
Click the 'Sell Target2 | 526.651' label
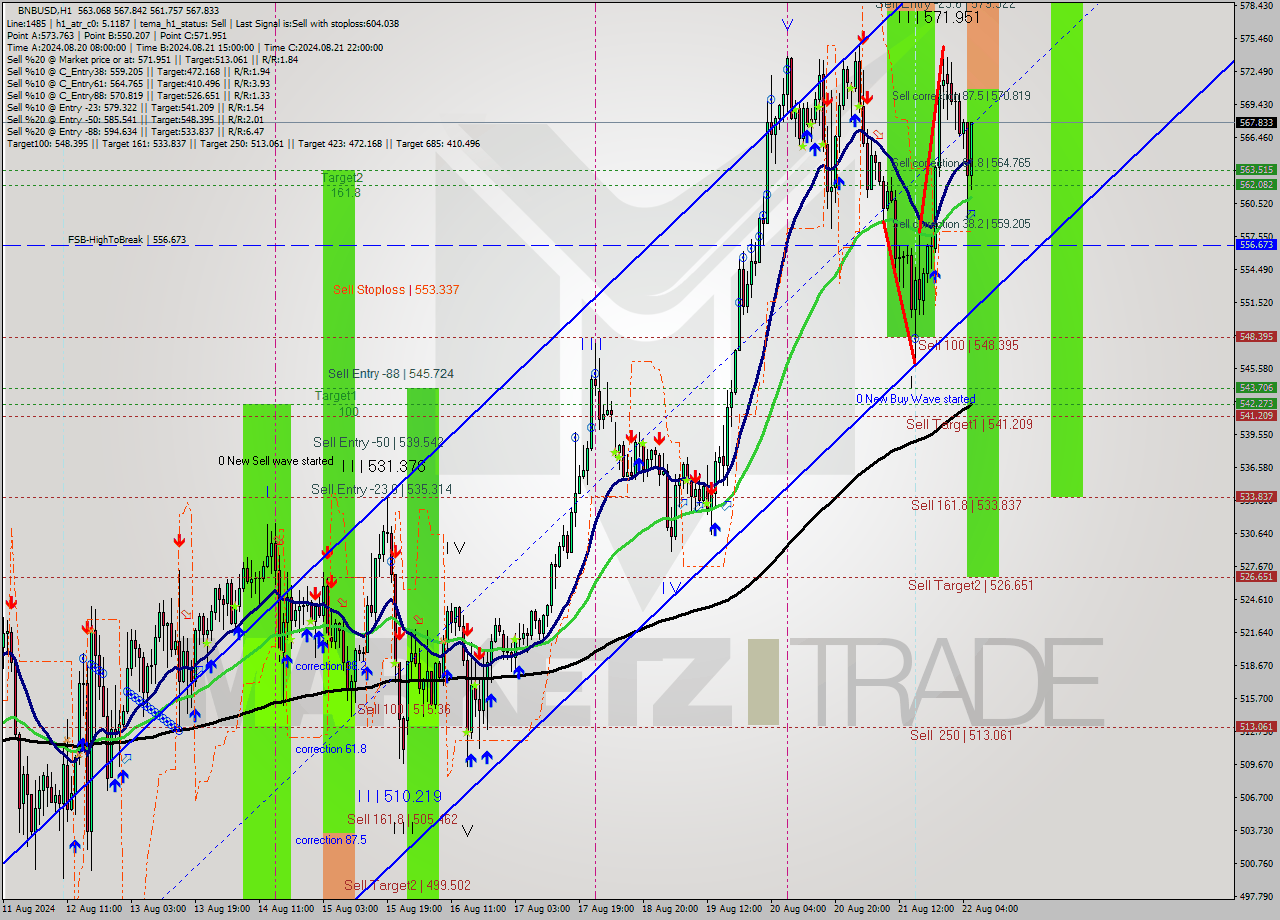coord(970,585)
